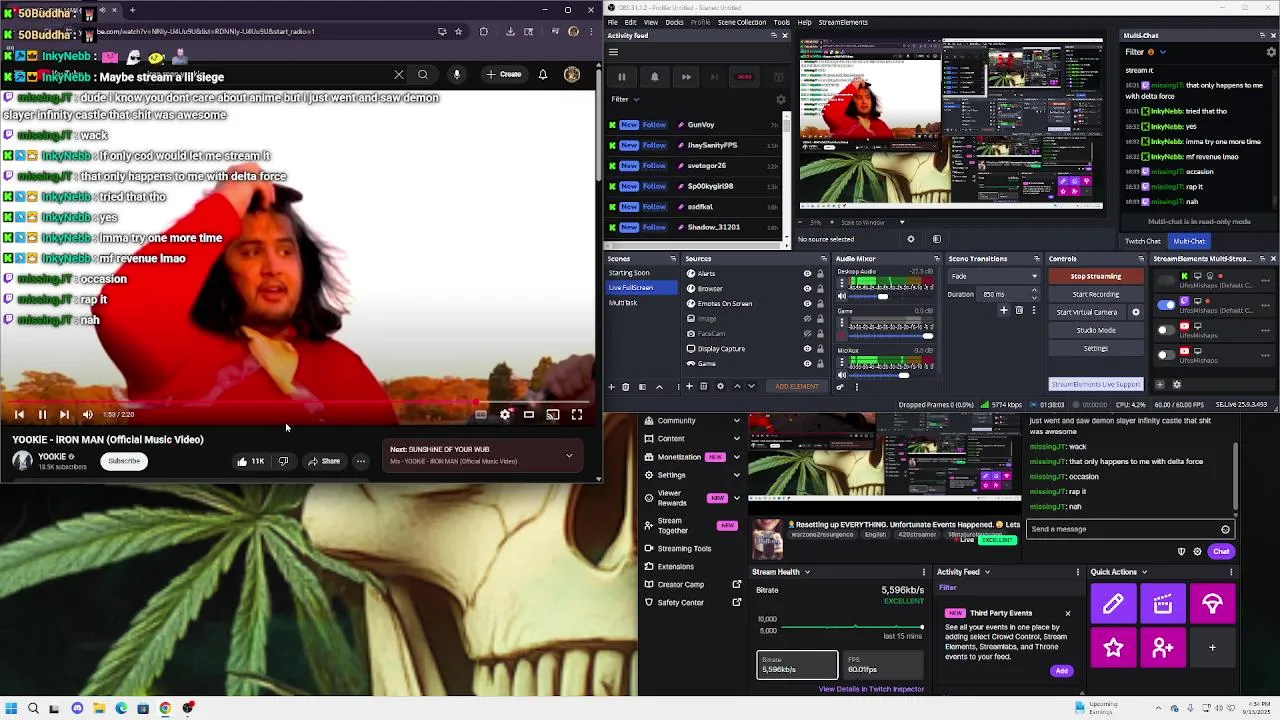The width and height of the screenshot is (1280, 720).
Task: Show the FaceCam source
Action: coord(807,333)
